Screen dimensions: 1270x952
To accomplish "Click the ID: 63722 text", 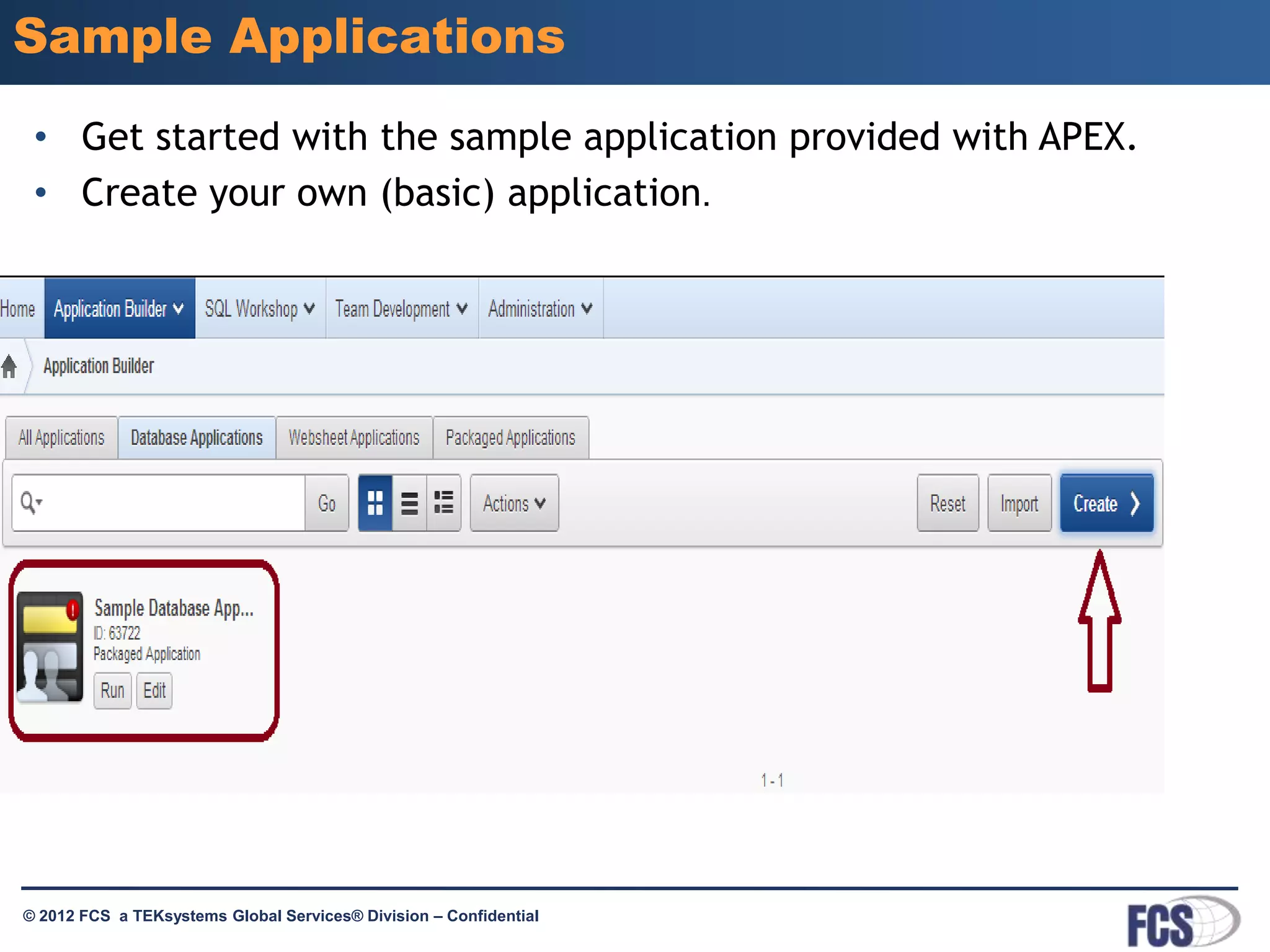I will click(117, 633).
